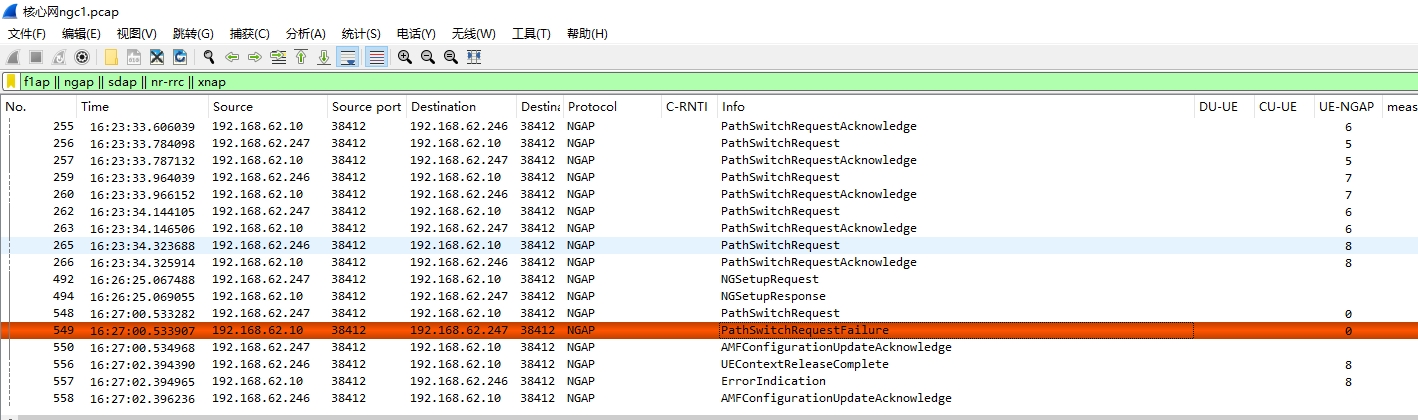The width and height of the screenshot is (1418, 420).
Task: Go back with the left green arrow
Action: tap(232, 57)
